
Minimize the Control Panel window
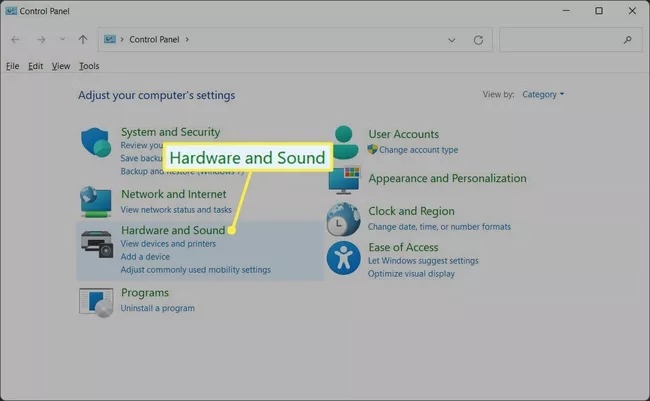[x=566, y=11]
